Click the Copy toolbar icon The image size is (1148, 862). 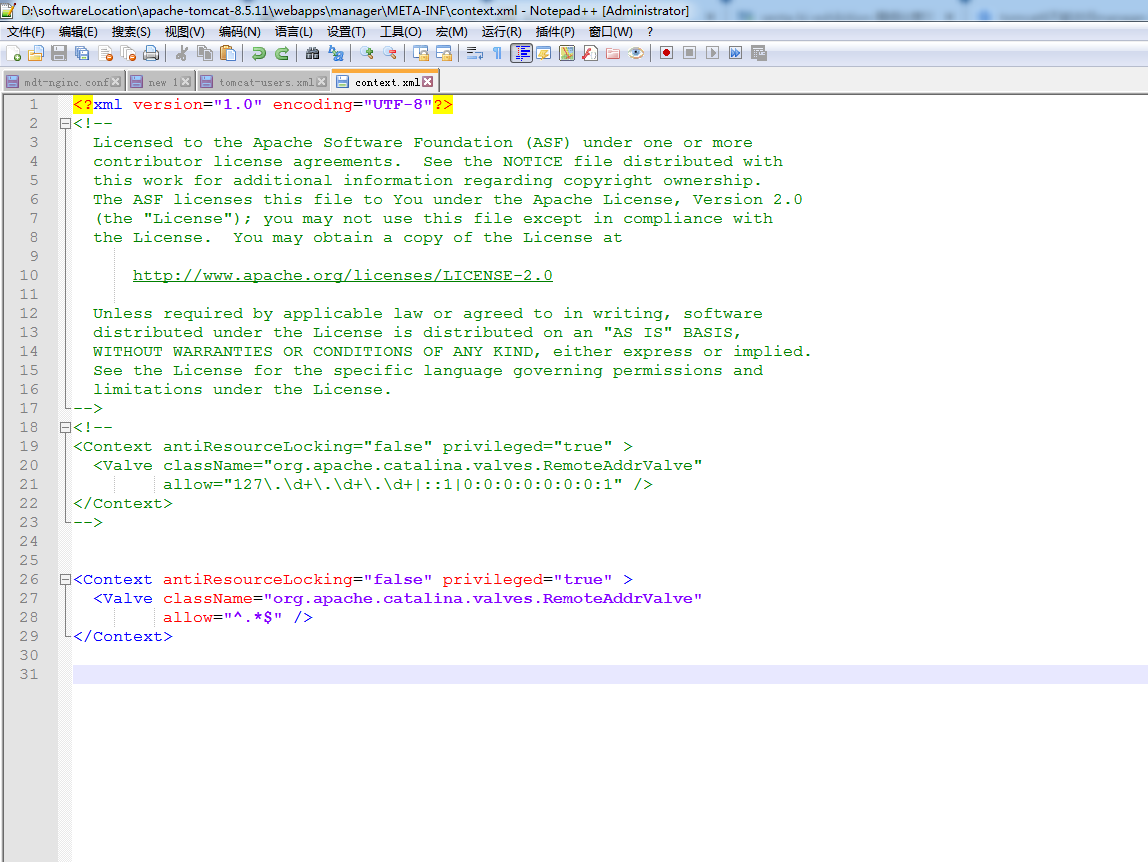pyautogui.click(x=205, y=53)
